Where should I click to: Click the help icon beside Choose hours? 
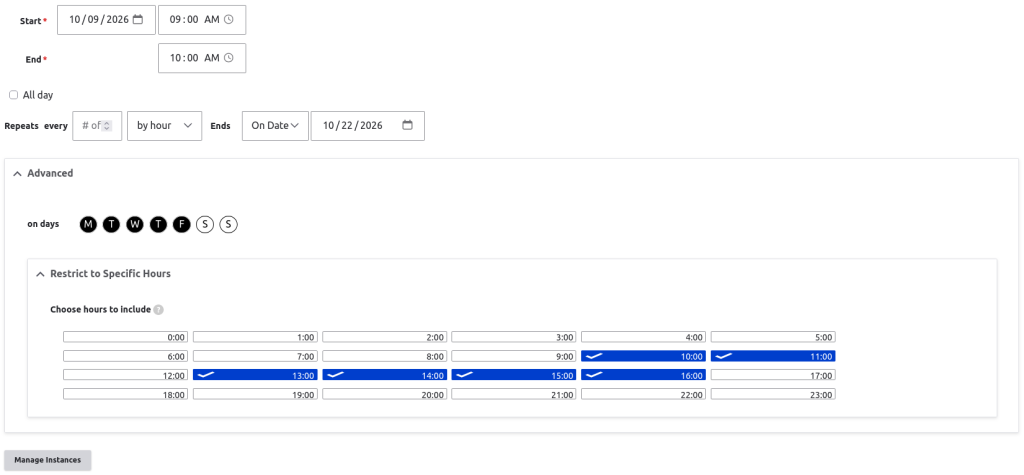(x=158, y=310)
